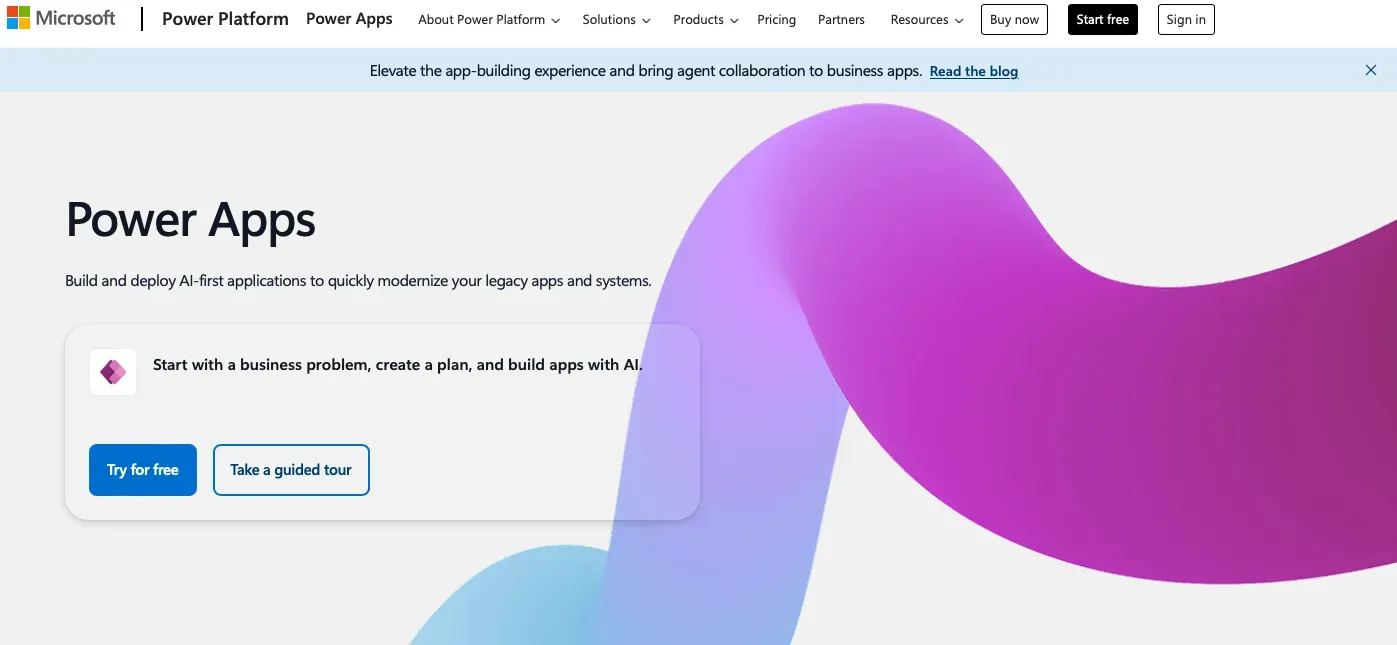The width and height of the screenshot is (1397, 645).
Task: Expand the Products dropdown menu
Action: (706, 20)
